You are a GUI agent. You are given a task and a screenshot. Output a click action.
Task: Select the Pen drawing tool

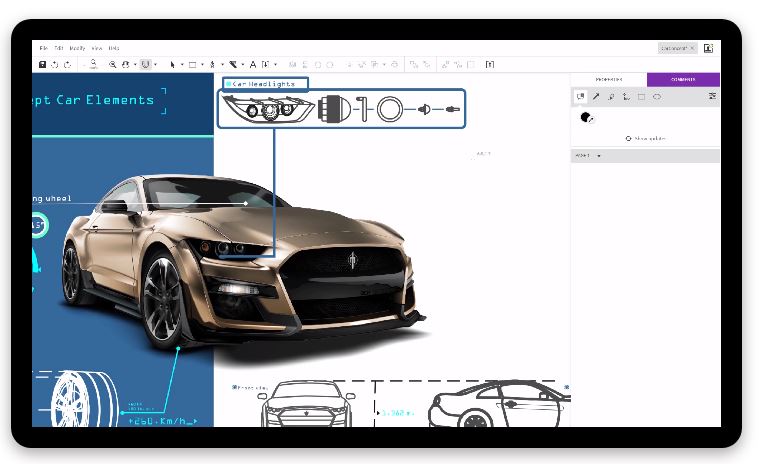coord(213,64)
